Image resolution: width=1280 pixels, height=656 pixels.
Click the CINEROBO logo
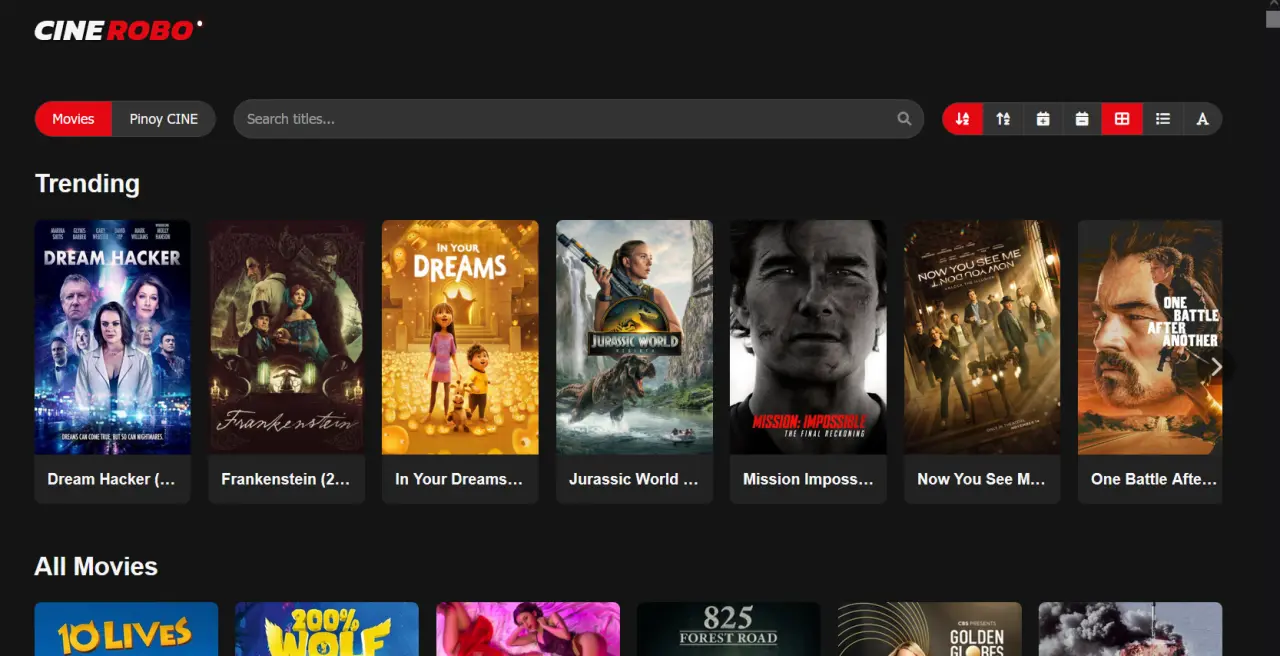click(x=118, y=31)
